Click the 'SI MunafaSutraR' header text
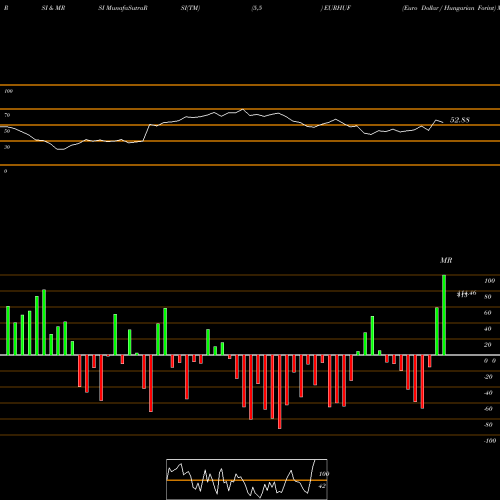The width and height of the screenshot is (500, 500). (123, 8)
